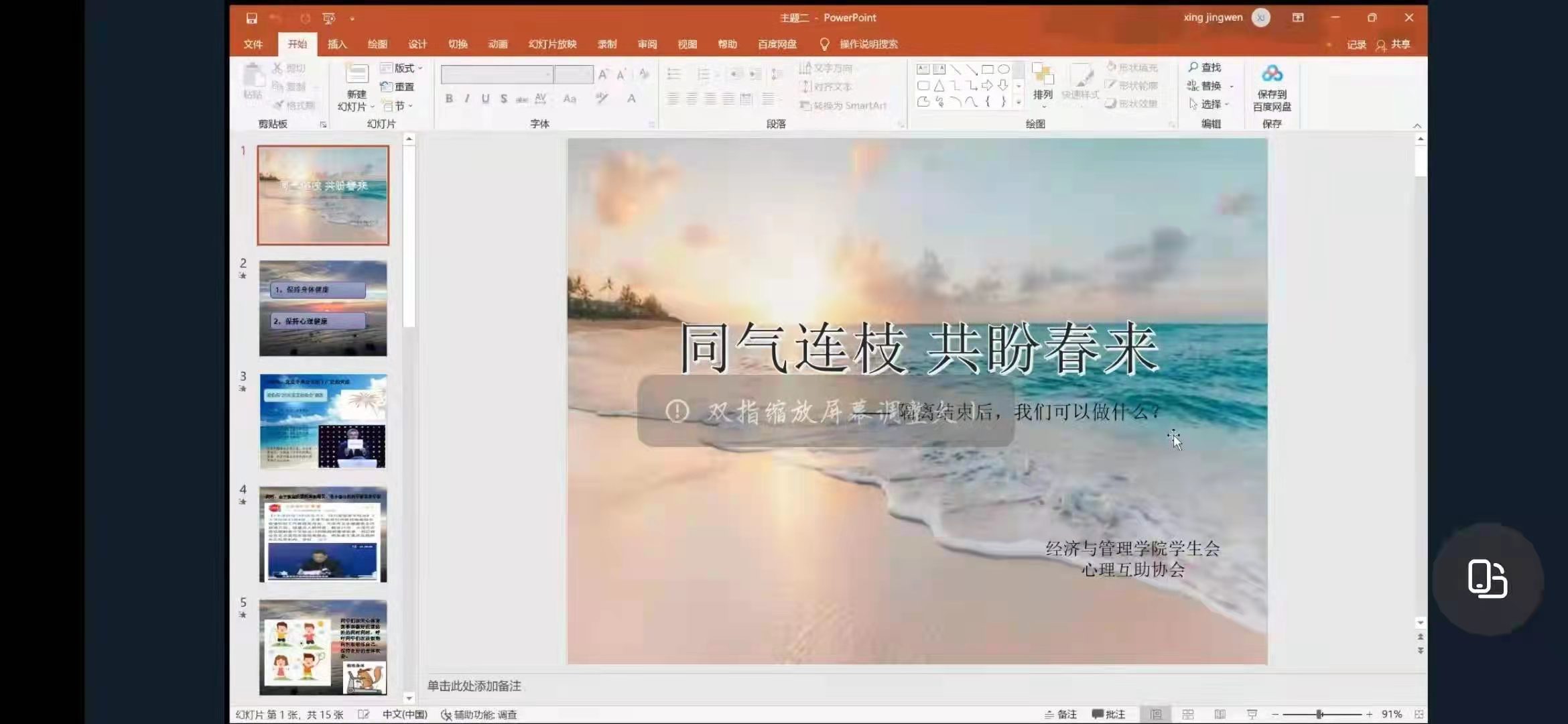Click the Share (共享) button
This screenshot has height=724, width=1568.
pyautogui.click(x=1393, y=44)
